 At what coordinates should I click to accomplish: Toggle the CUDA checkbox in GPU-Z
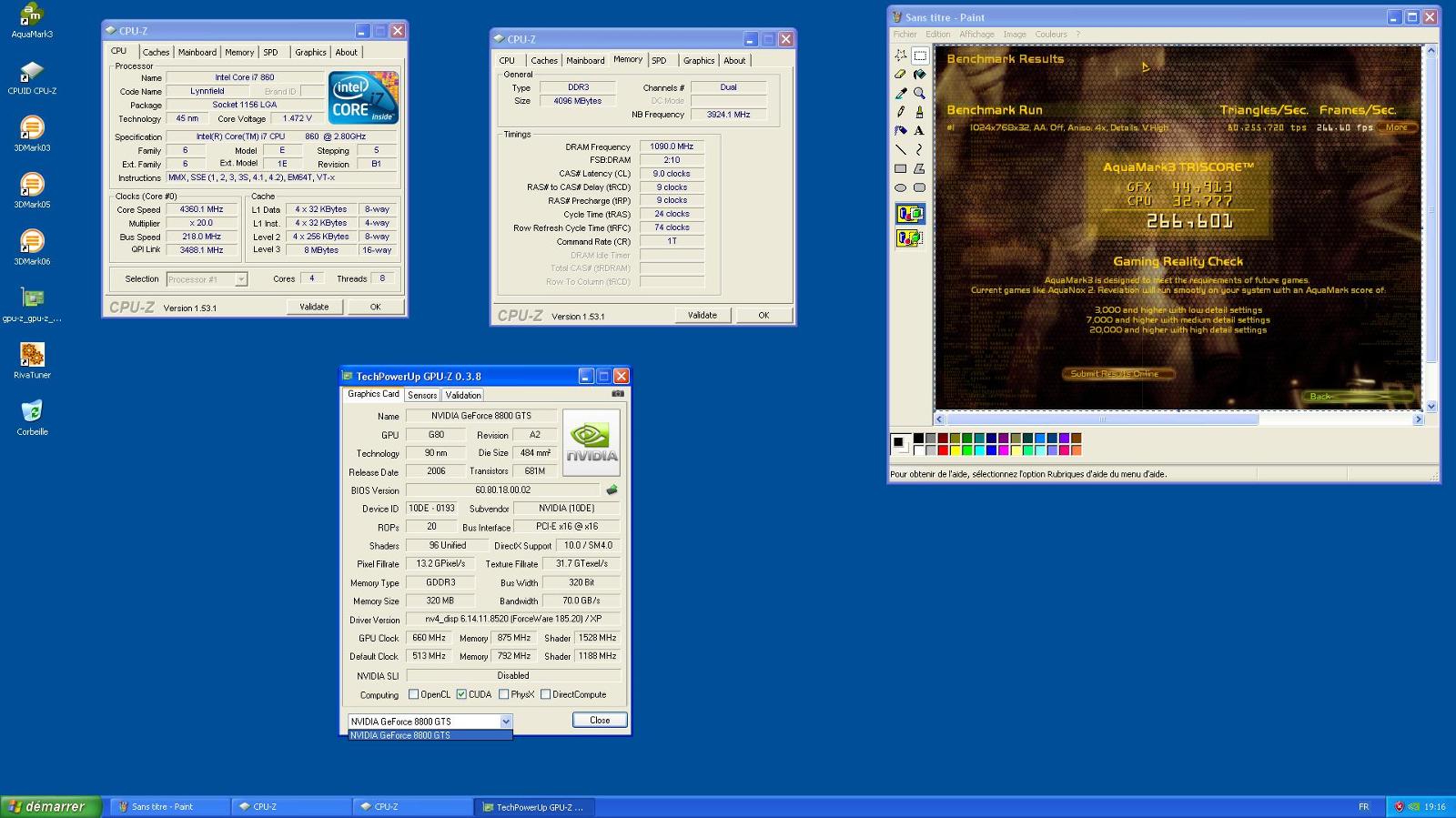(x=461, y=694)
